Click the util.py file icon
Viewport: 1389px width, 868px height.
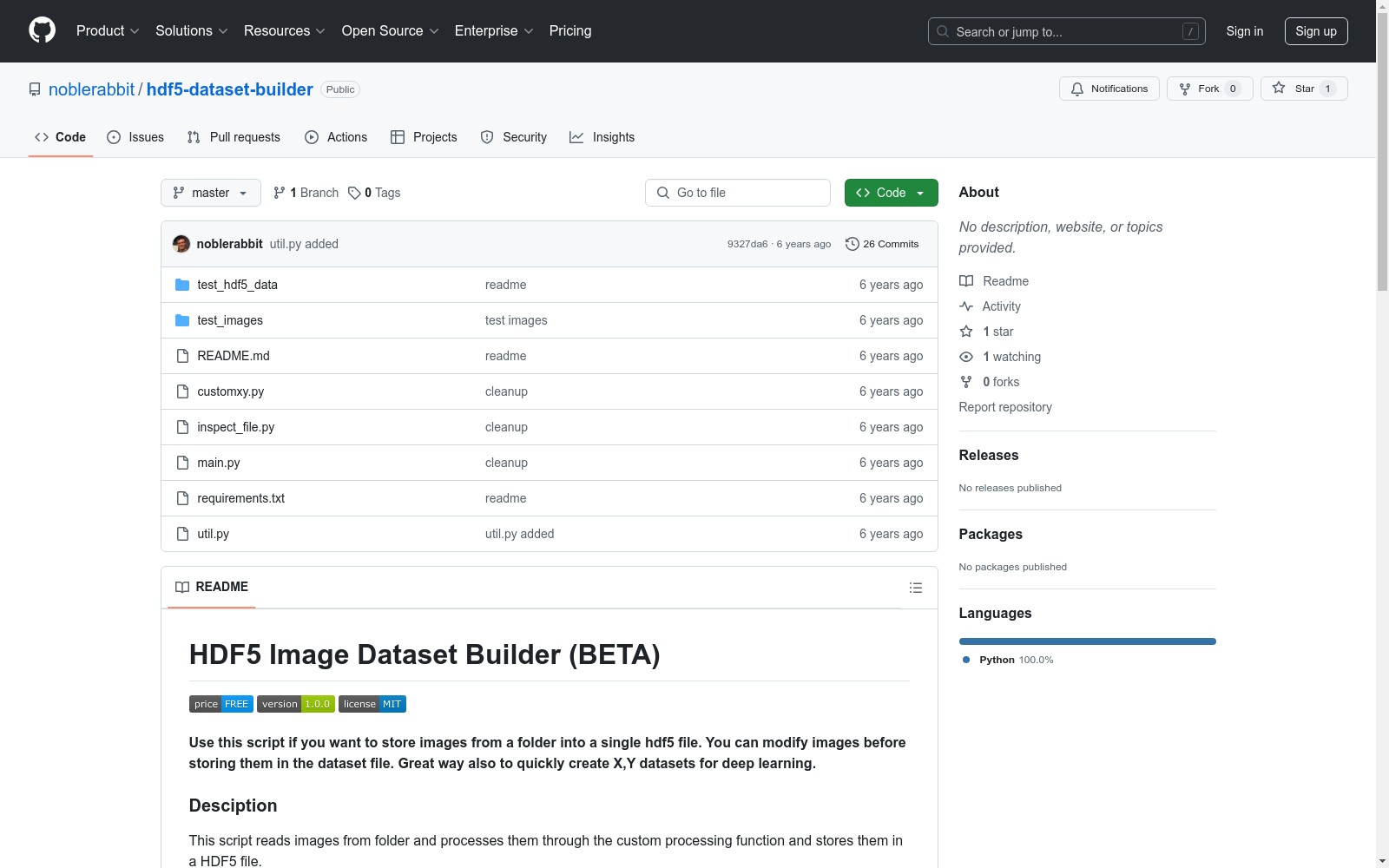click(182, 534)
